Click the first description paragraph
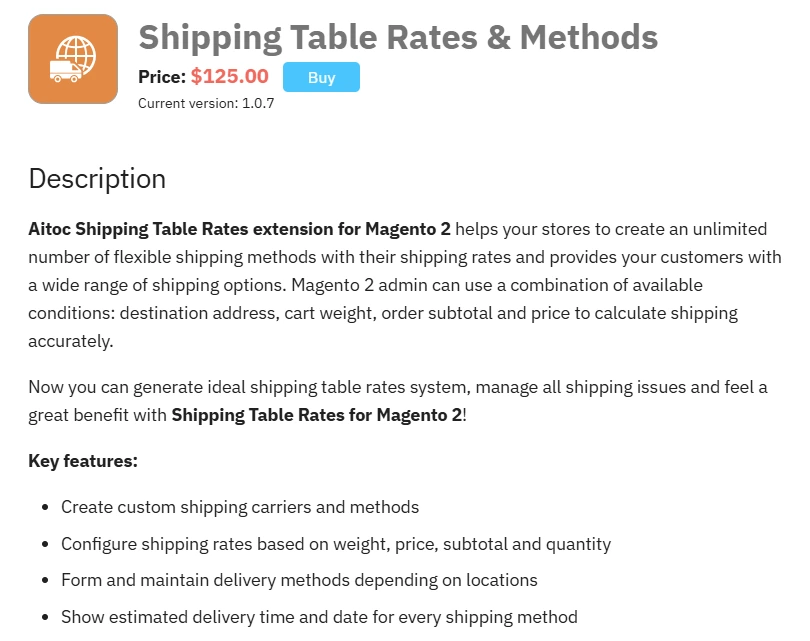Image resolution: width=810 pixels, height=641 pixels. (x=400, y=284)
